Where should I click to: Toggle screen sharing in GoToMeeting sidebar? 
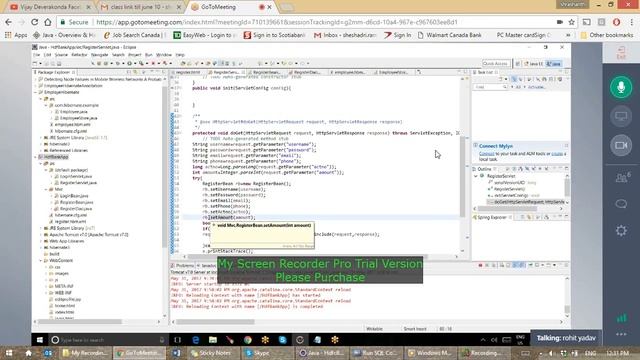(621, 116)
